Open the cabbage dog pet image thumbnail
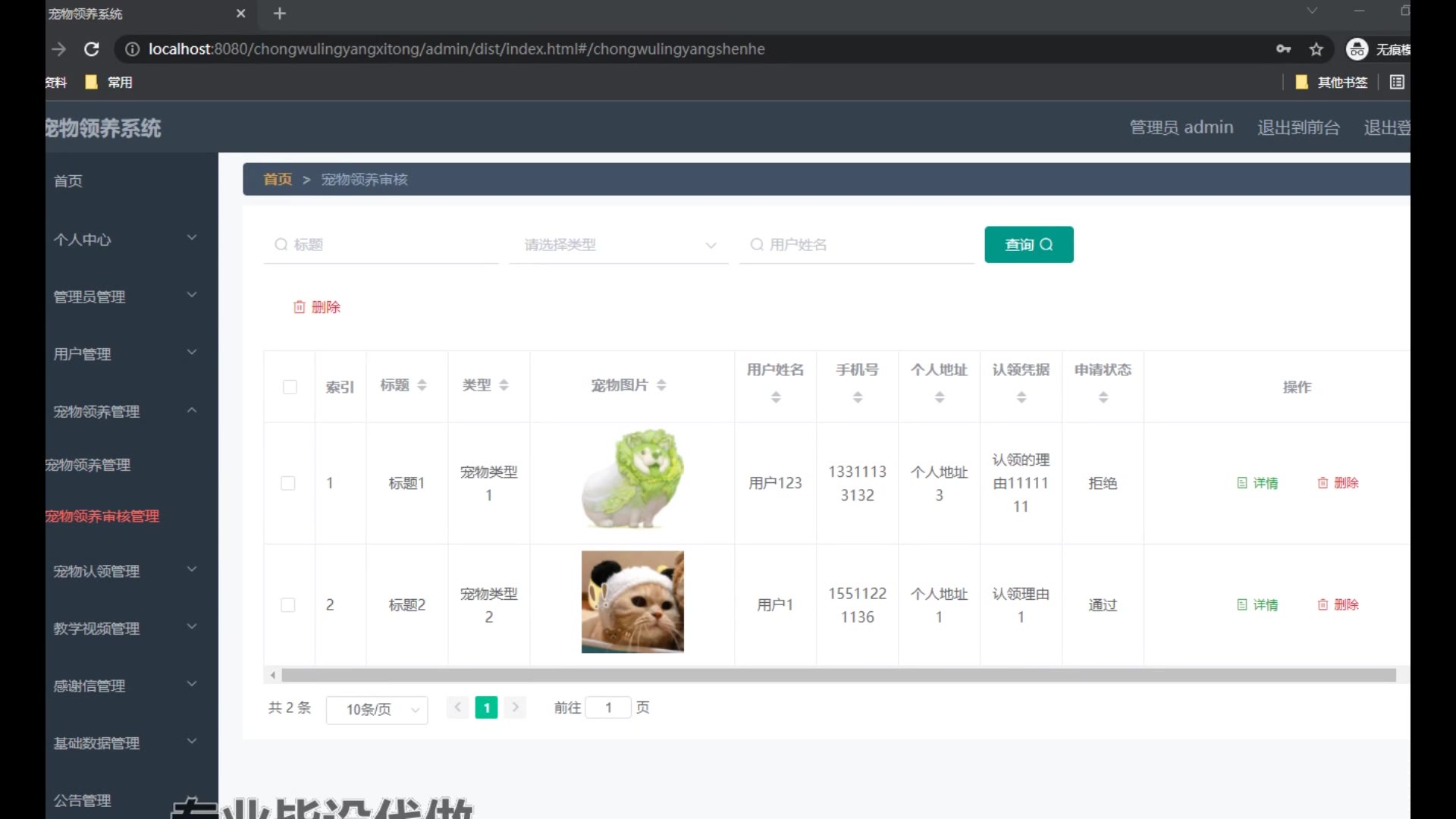 [632, 479]
